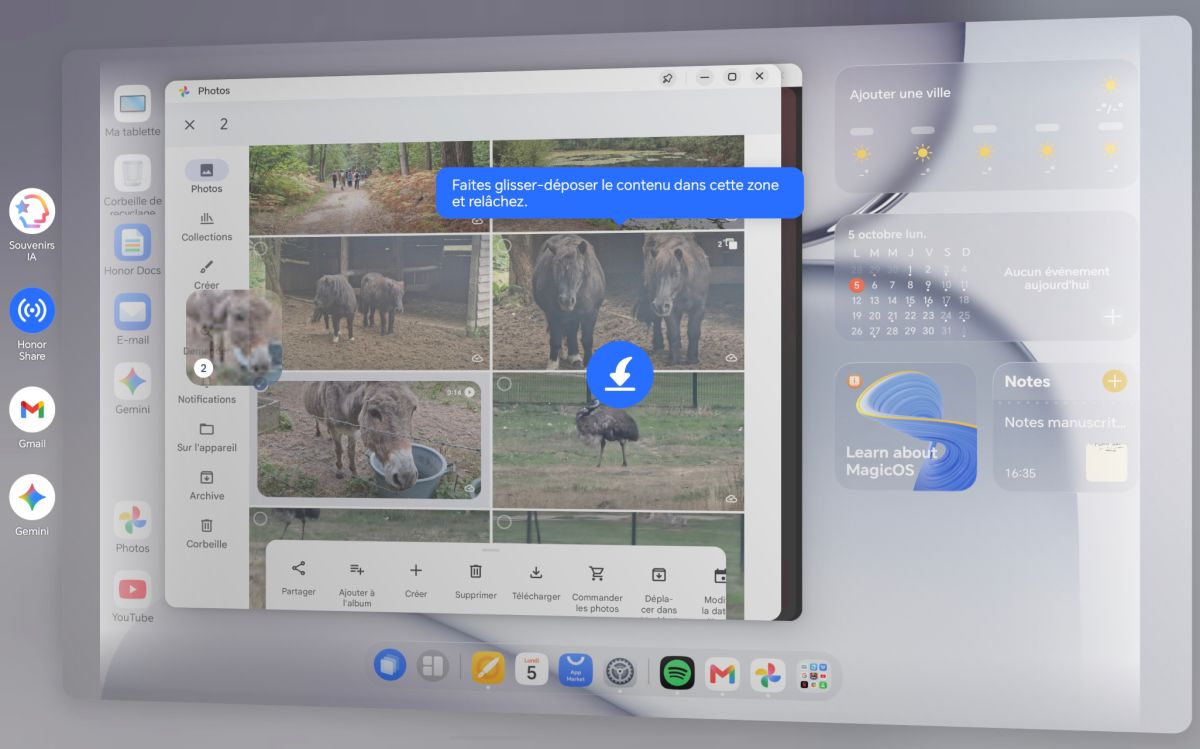Screen dimensions: 1200x749
Task: Open the Calendar app showing 5 in the dock
Action: click(531, 668)
